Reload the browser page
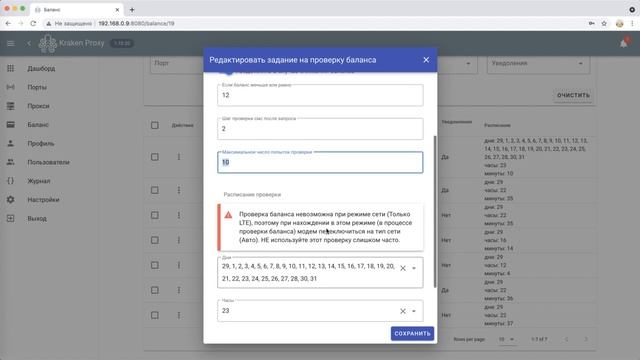 point(33,24)
